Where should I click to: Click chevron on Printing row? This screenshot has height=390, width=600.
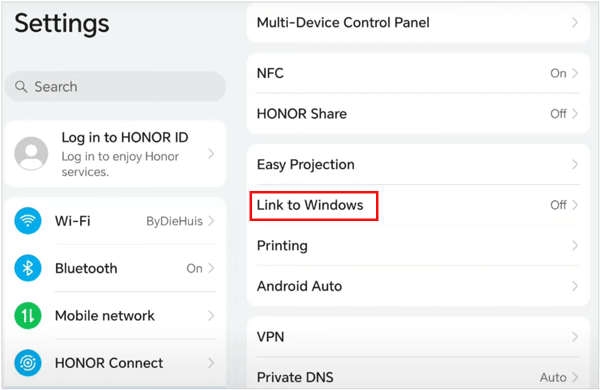575,245
